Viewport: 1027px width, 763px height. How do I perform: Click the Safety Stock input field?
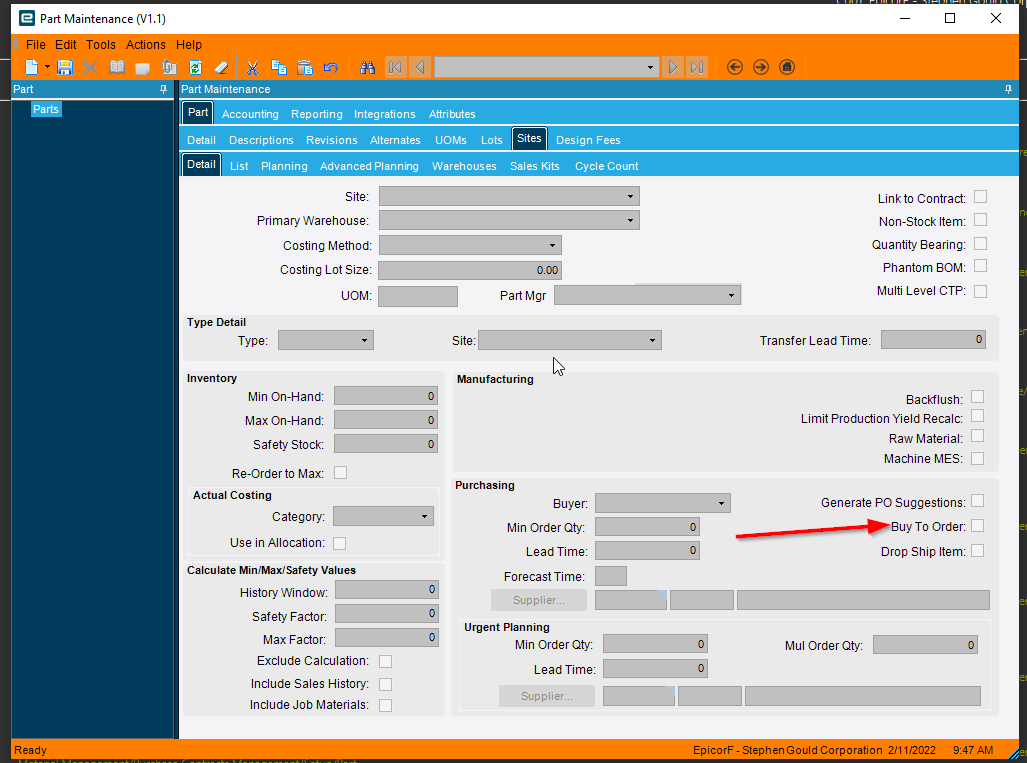click(x=386, y=444)
